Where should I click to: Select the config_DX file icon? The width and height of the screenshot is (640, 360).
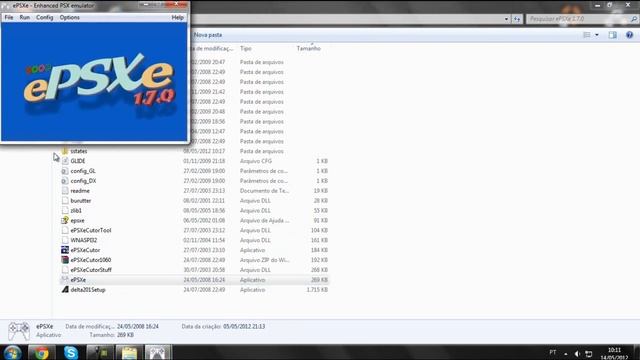[x=65, y=181]
